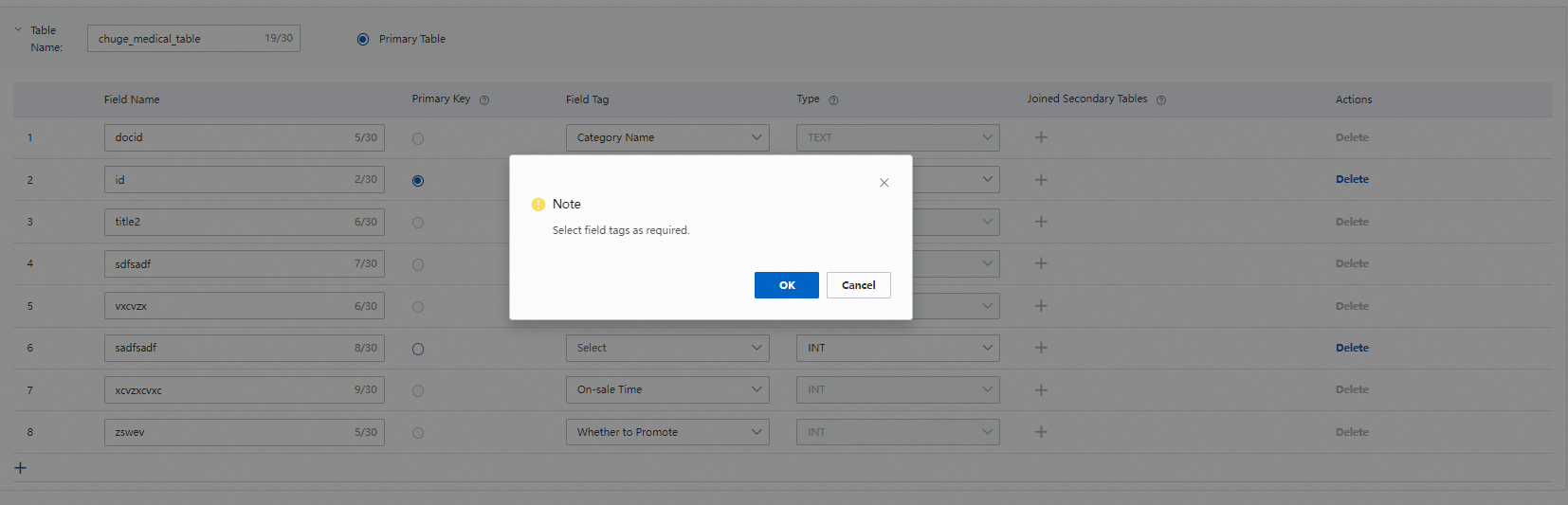Set sadfsadf as primary key
Viewport: 1568px width, 505px height.
pos(418,349)
